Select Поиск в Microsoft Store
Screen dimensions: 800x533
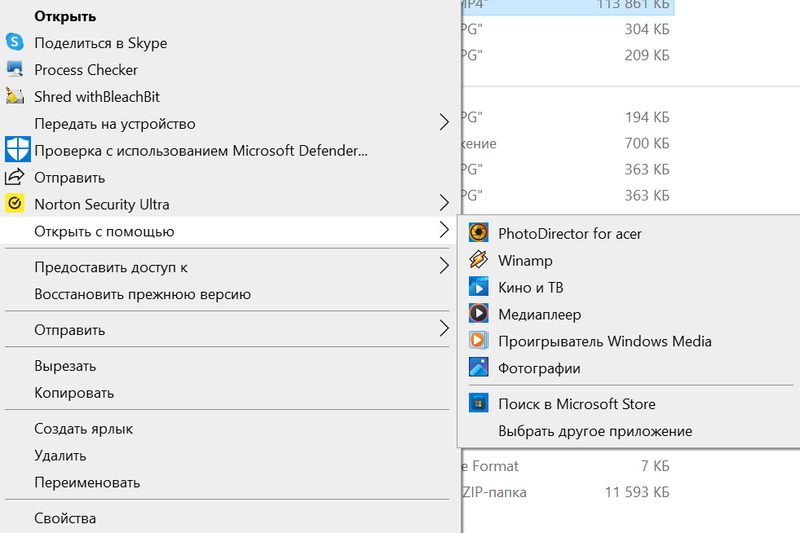629,404
